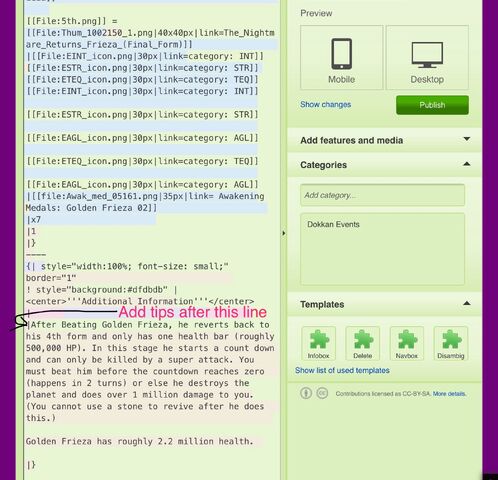
Task: Click the border="1" line
Action: [51, 278]
